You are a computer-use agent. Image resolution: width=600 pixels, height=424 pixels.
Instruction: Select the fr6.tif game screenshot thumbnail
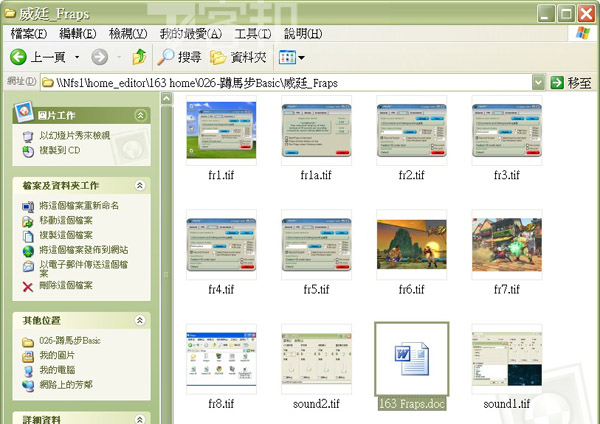412,244
